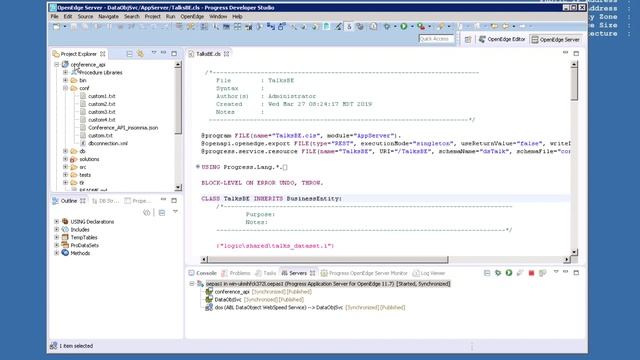Maximize the Servers view panel
The width and height of the screenshot is (640, 360).
click(x=576, y=272)
